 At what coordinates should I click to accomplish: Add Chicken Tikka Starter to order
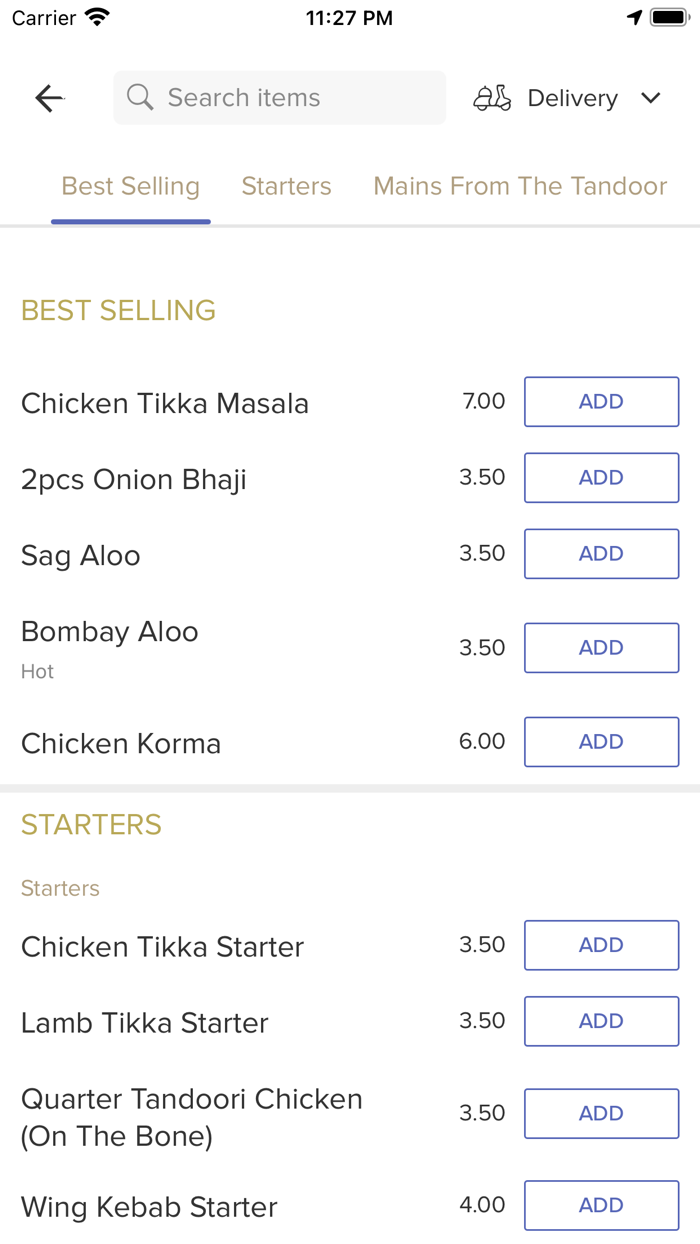[601, 945]
